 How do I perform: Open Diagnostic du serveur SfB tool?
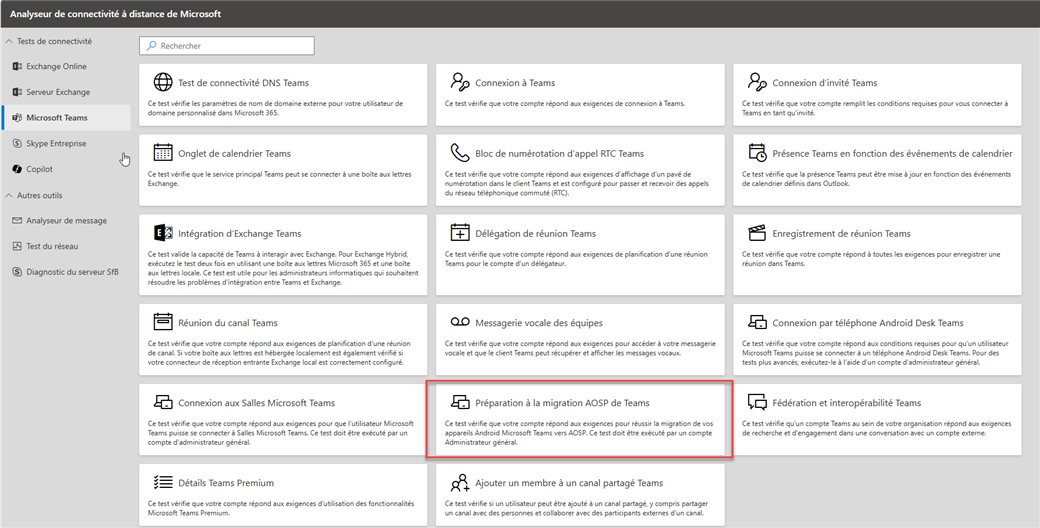coord(66,271)
